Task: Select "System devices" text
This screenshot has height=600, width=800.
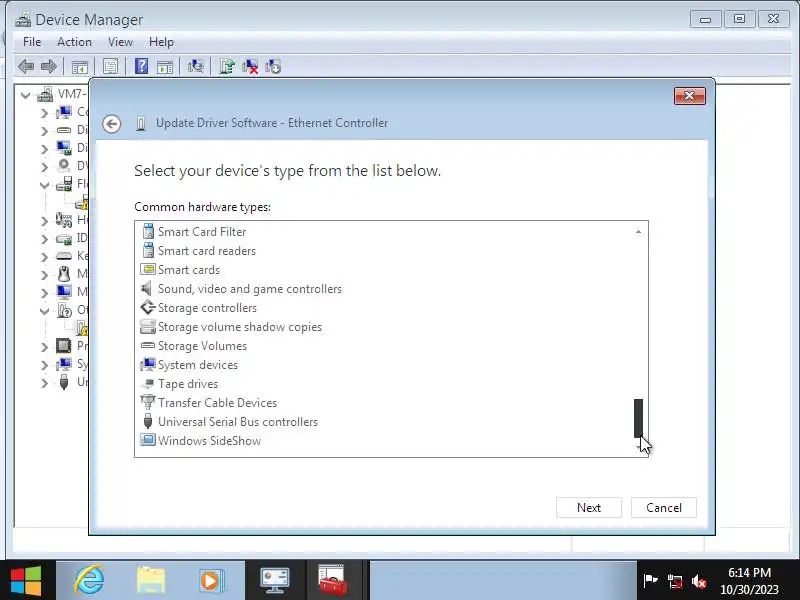Action: point(198,365)
